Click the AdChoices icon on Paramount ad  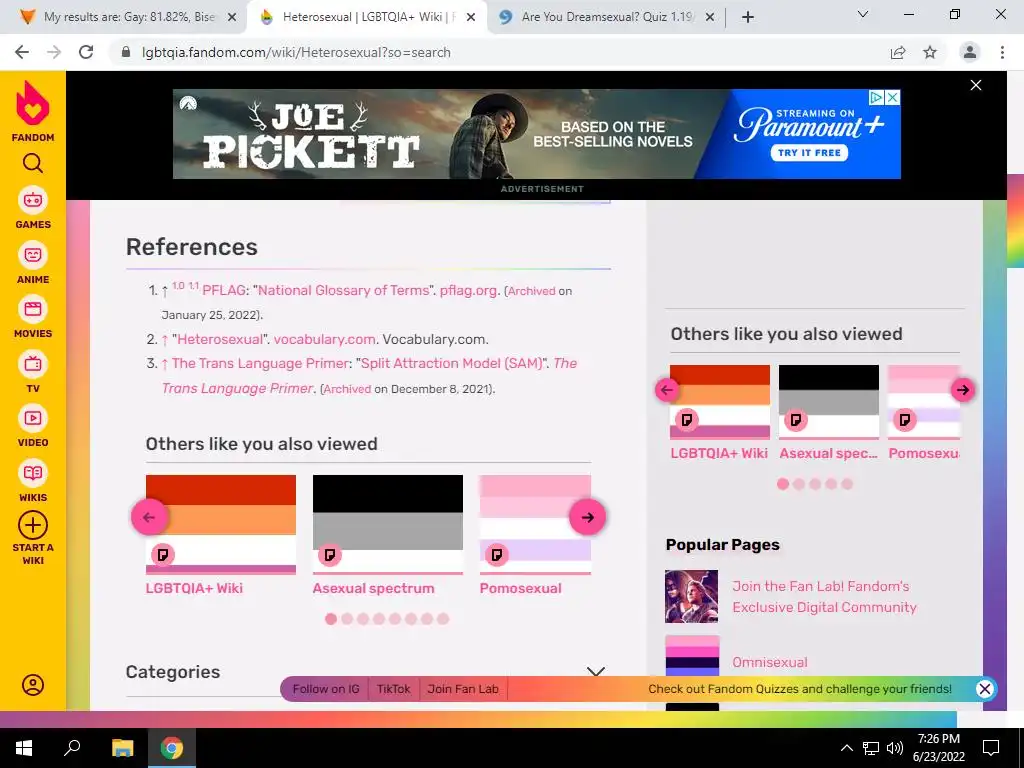(876, 97)
